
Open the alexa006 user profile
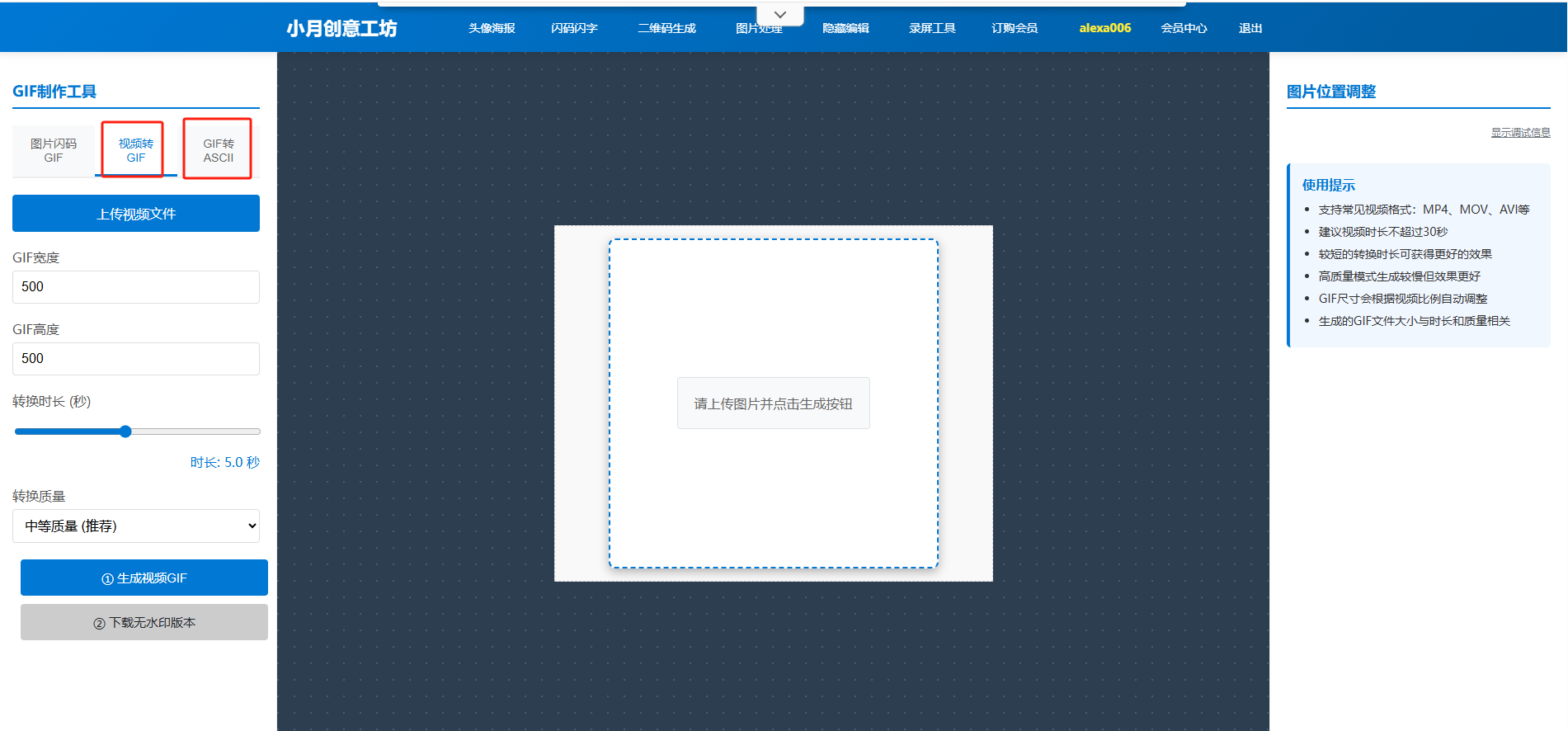(1104, 28)
